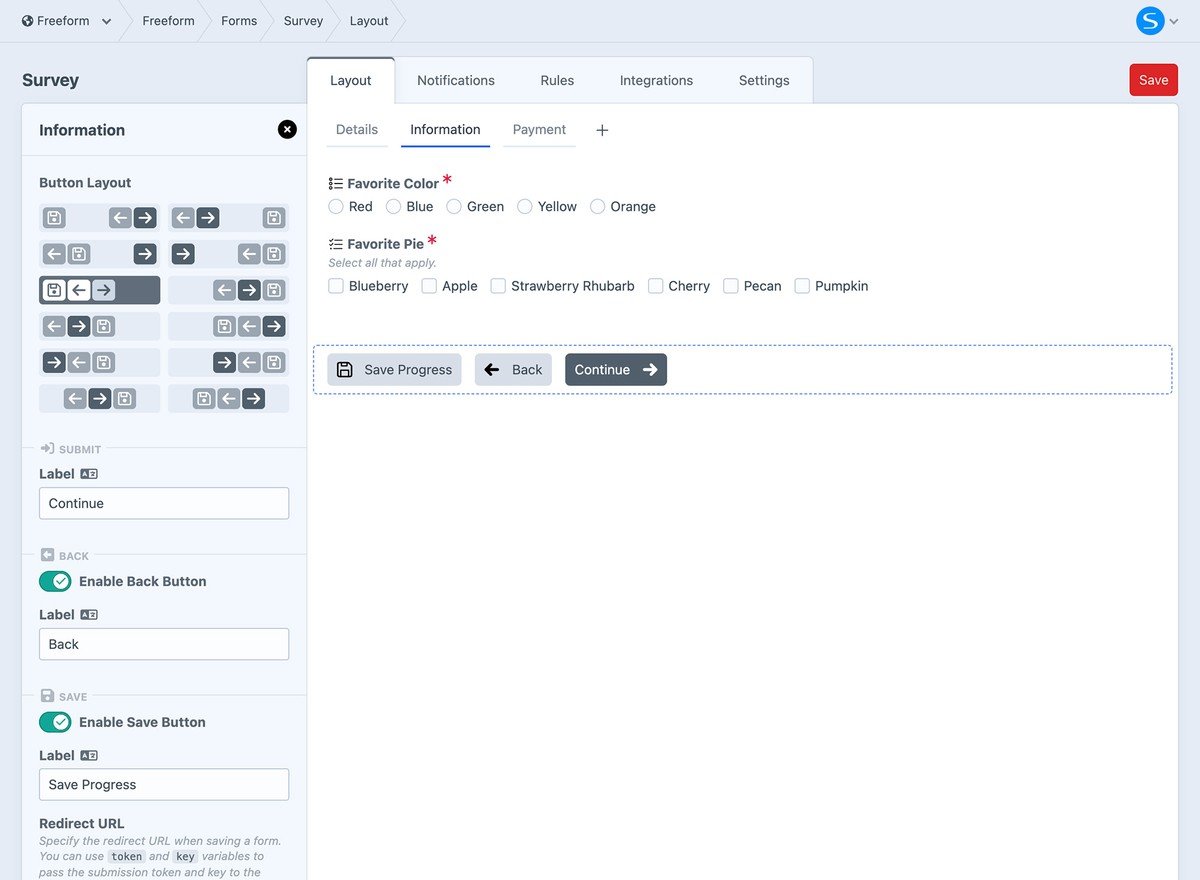The image size is (1200, 880).
Task: Click the Save Progress preview button
Action: pyautogui.click(x=394, y=370)
